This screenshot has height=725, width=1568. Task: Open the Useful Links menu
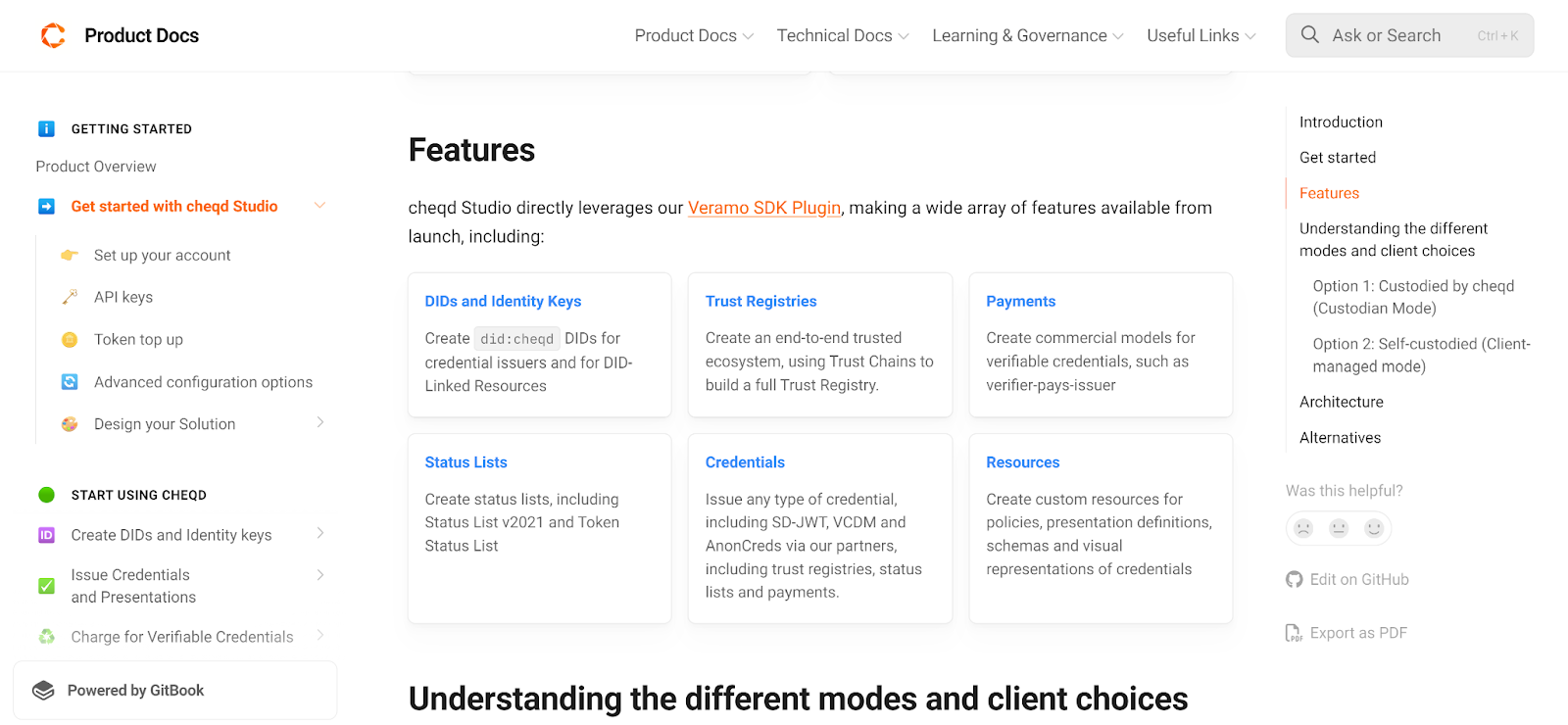(1200, 36)
